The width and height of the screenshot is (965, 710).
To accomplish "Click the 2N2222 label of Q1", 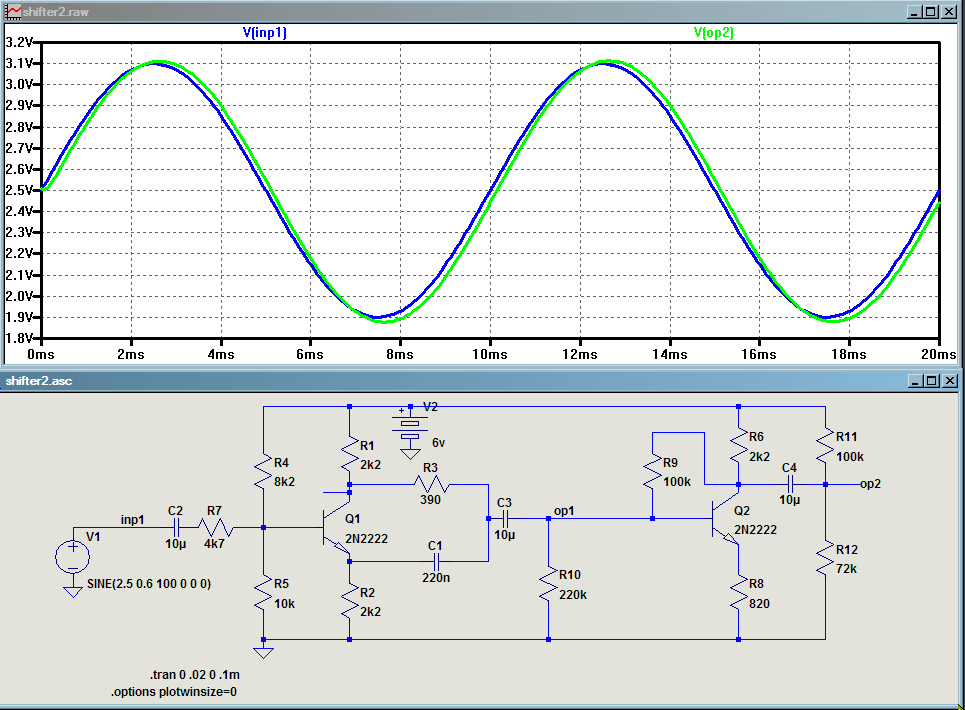I will pyautogui.click(x=366, y=538).
